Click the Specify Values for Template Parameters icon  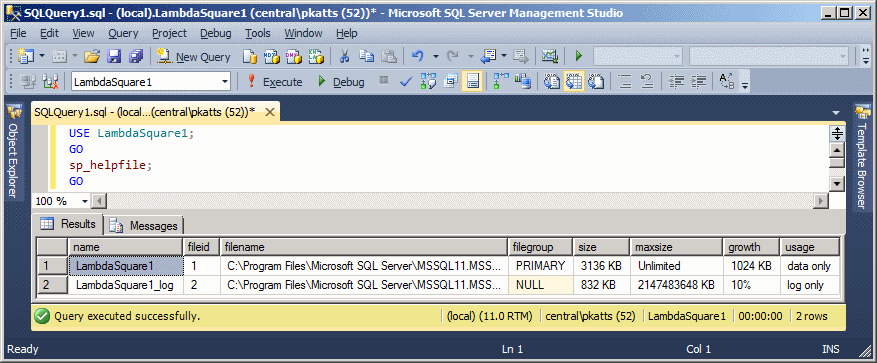click(727, 82)
